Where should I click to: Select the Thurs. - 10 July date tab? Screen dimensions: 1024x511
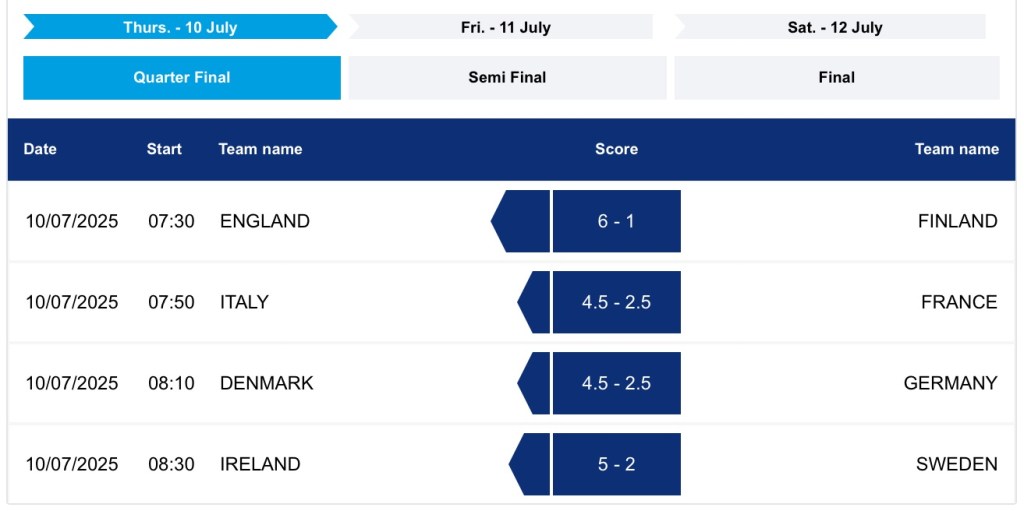tap(180, 27)
